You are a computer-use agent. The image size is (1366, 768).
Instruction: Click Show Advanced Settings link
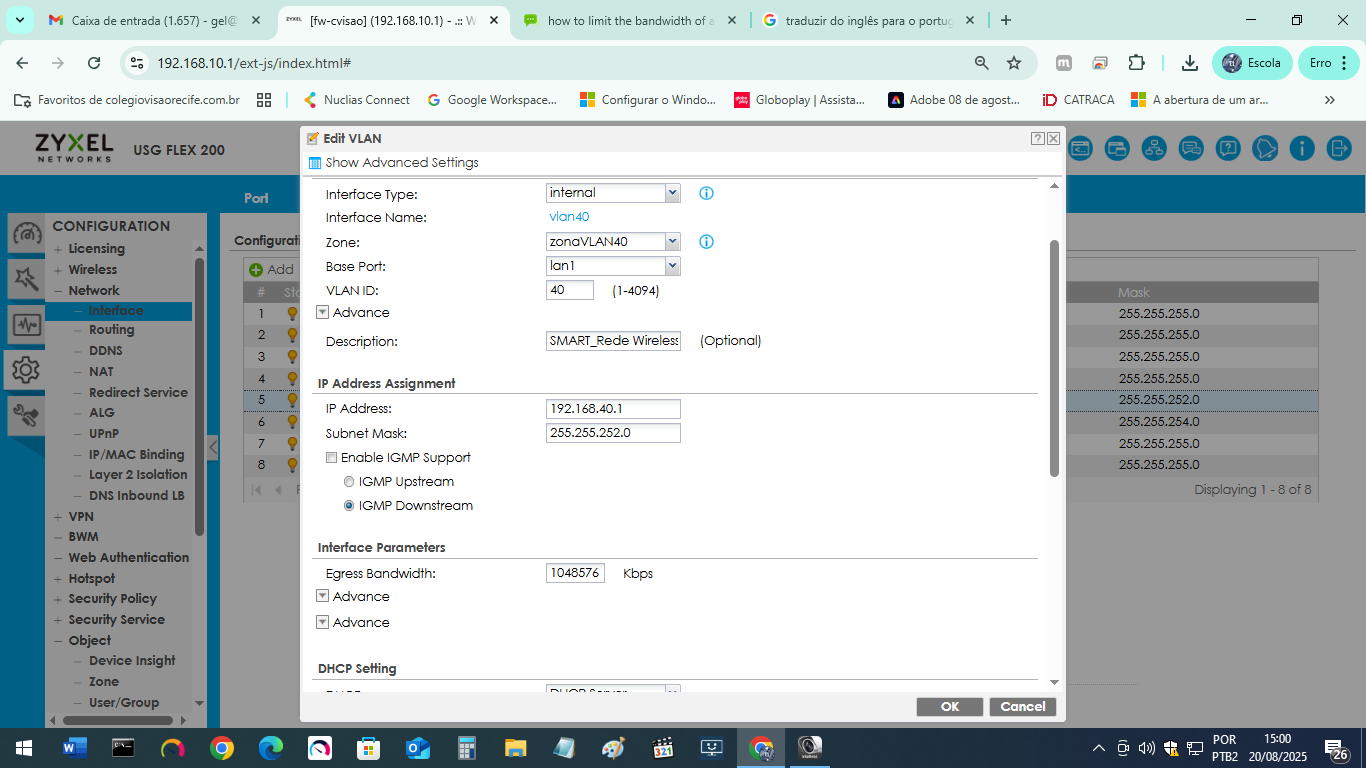393,163
